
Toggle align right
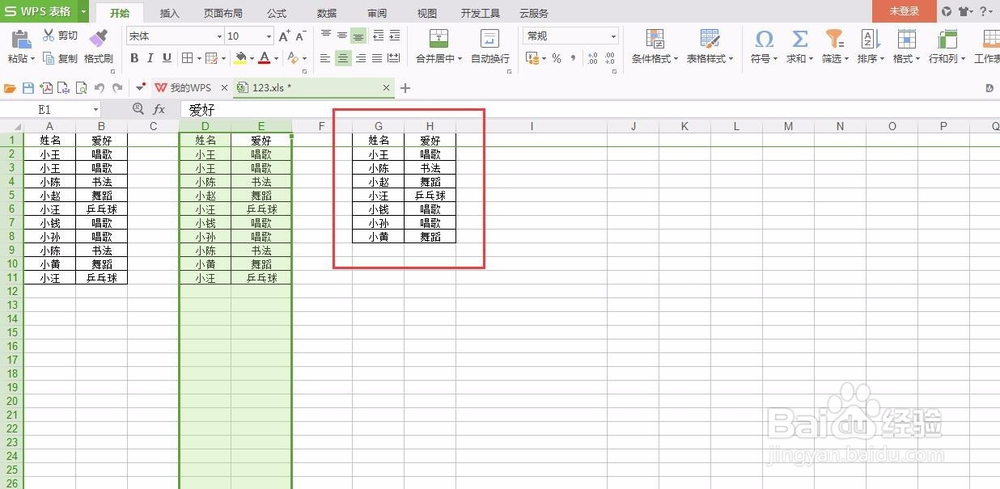[361, 59]
